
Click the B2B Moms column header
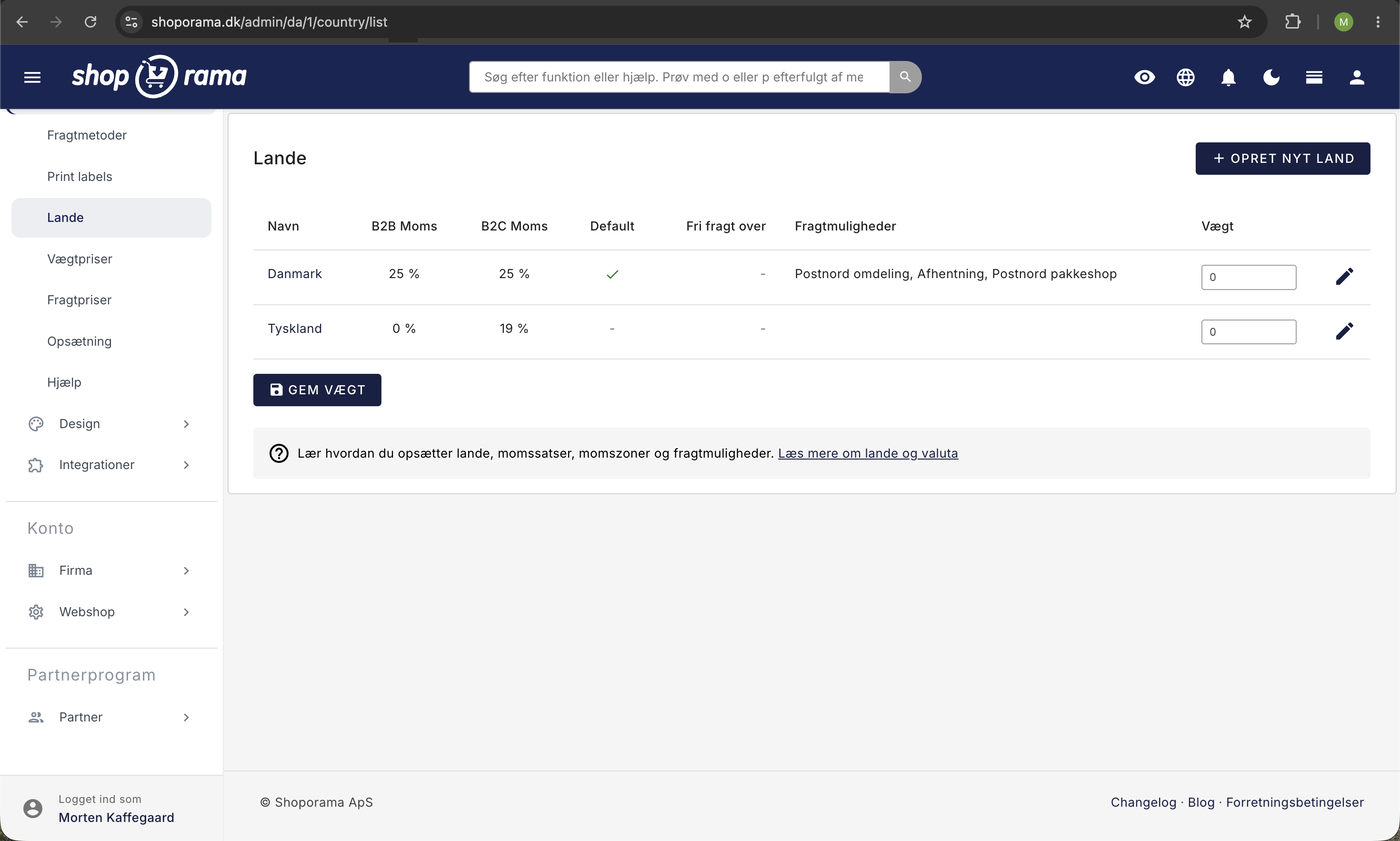coord(404,226)
